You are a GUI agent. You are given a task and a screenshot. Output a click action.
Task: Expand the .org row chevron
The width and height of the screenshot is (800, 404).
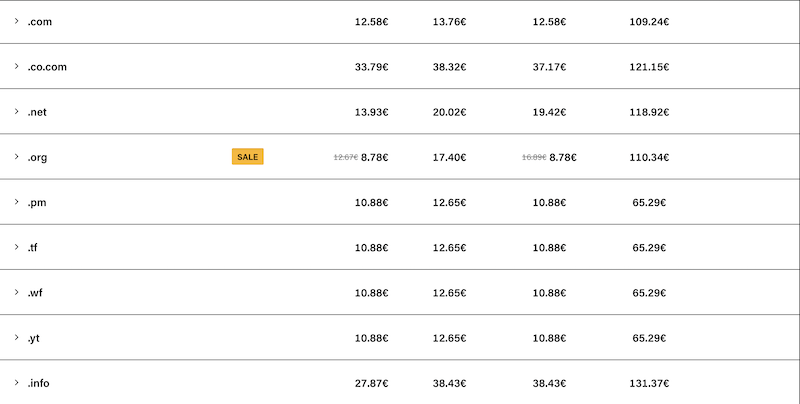pyautogui.click(x=16, y=156)
